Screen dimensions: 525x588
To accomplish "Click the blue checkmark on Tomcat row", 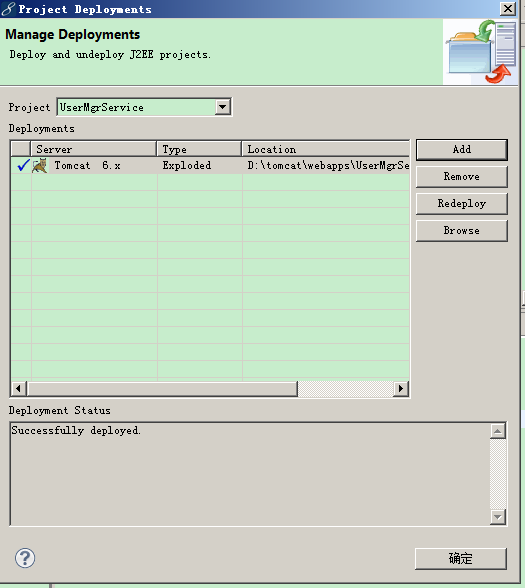I will [x=23, y=165].
